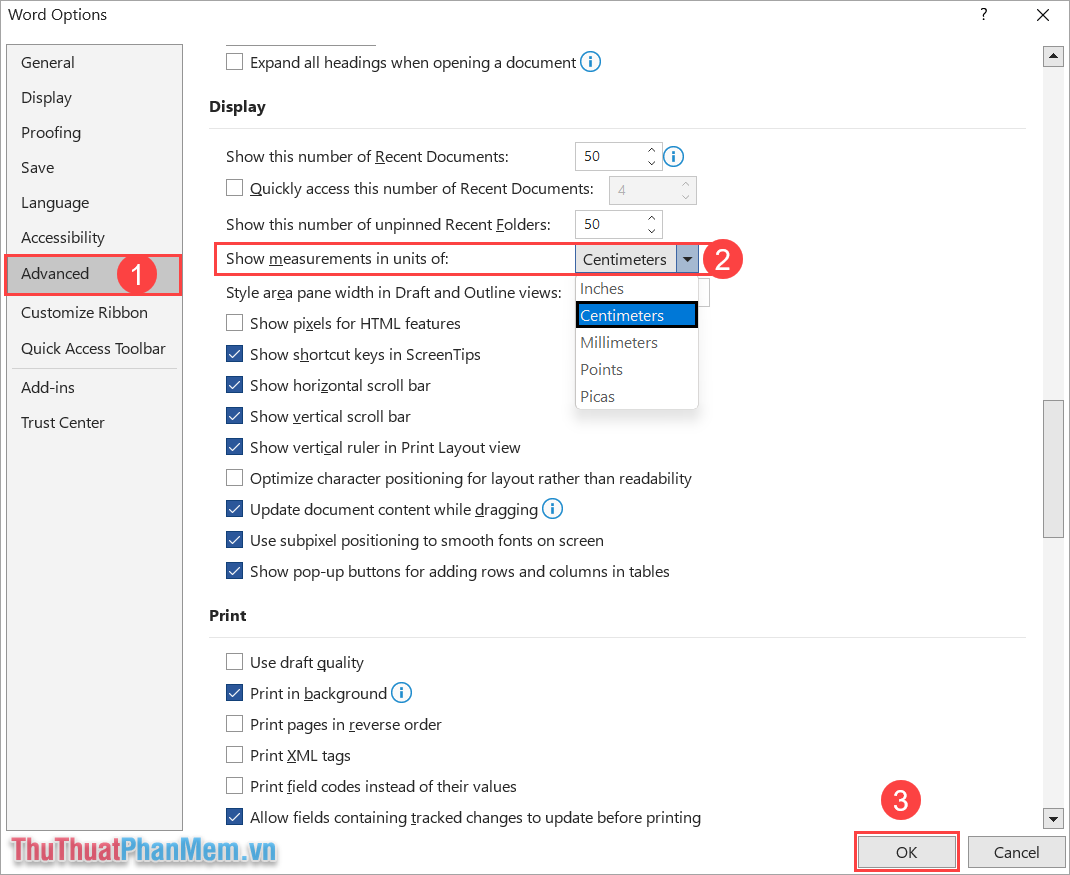Click the Cancel button
This screenshot has height=875, width=1070.
[1016, 852]
